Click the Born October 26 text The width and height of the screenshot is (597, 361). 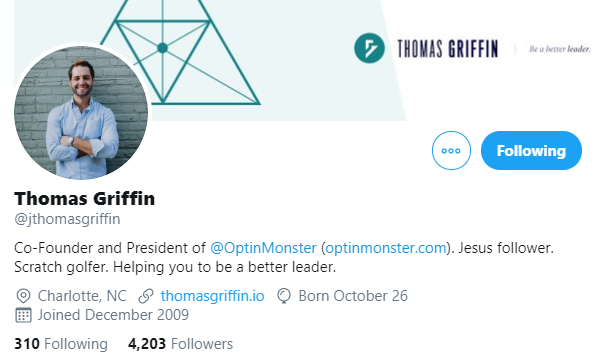353,296
